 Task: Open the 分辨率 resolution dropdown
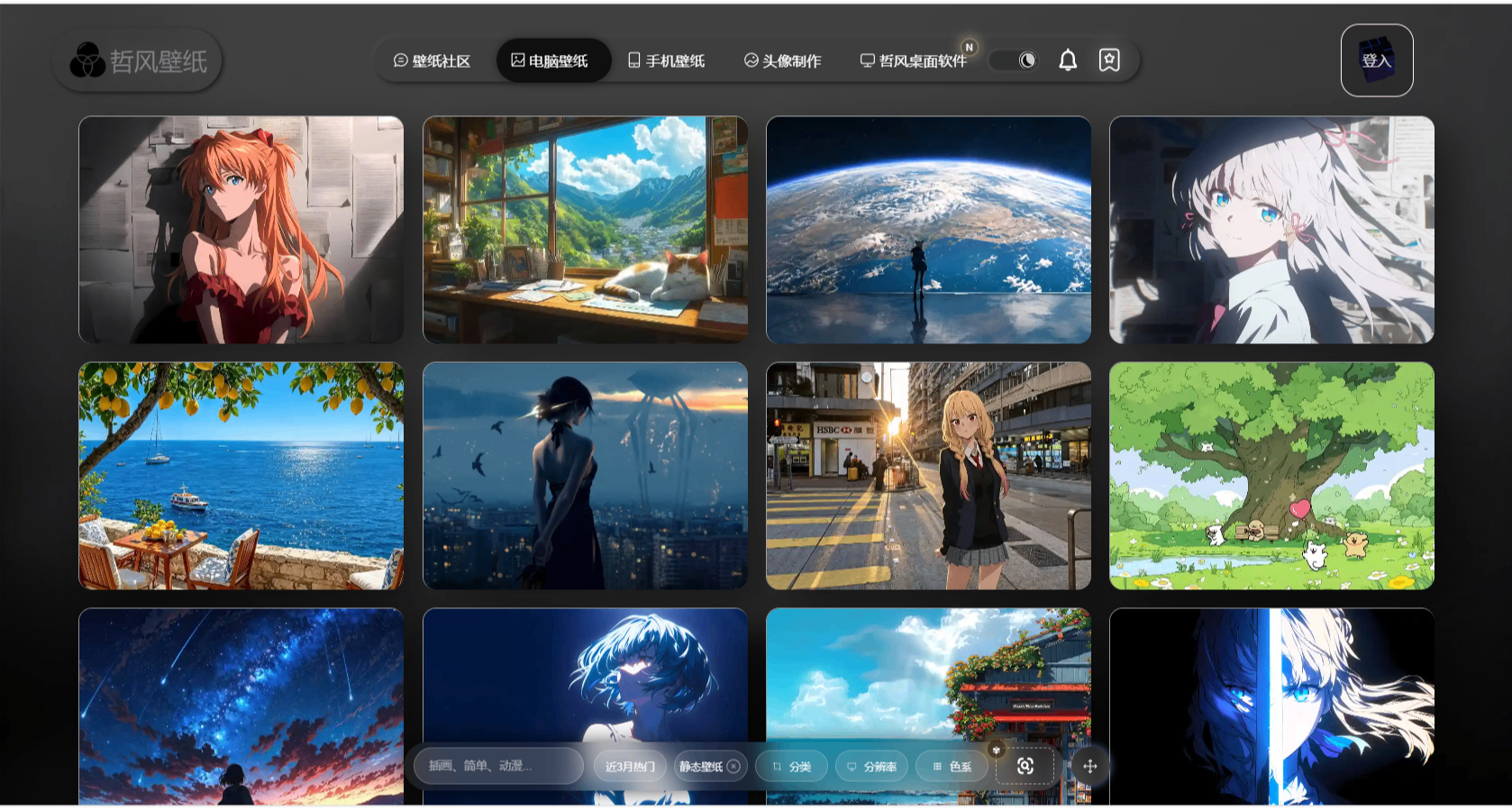871,766
